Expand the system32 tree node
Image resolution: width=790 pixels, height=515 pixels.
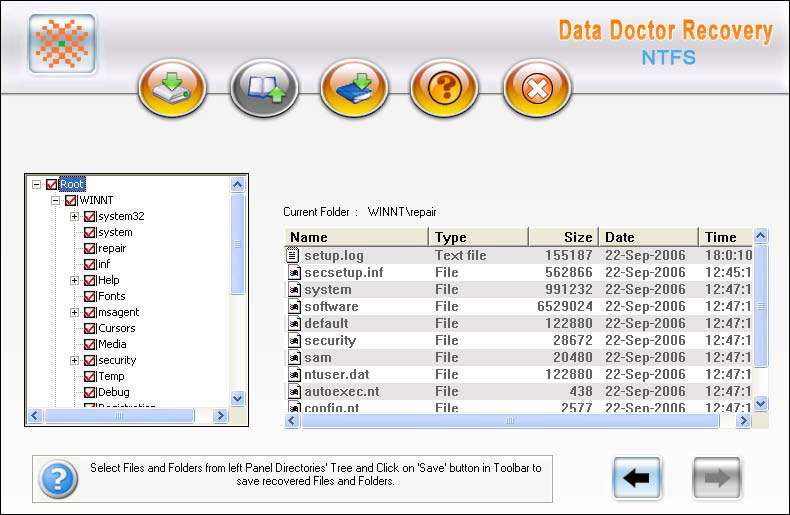point(75,217)
